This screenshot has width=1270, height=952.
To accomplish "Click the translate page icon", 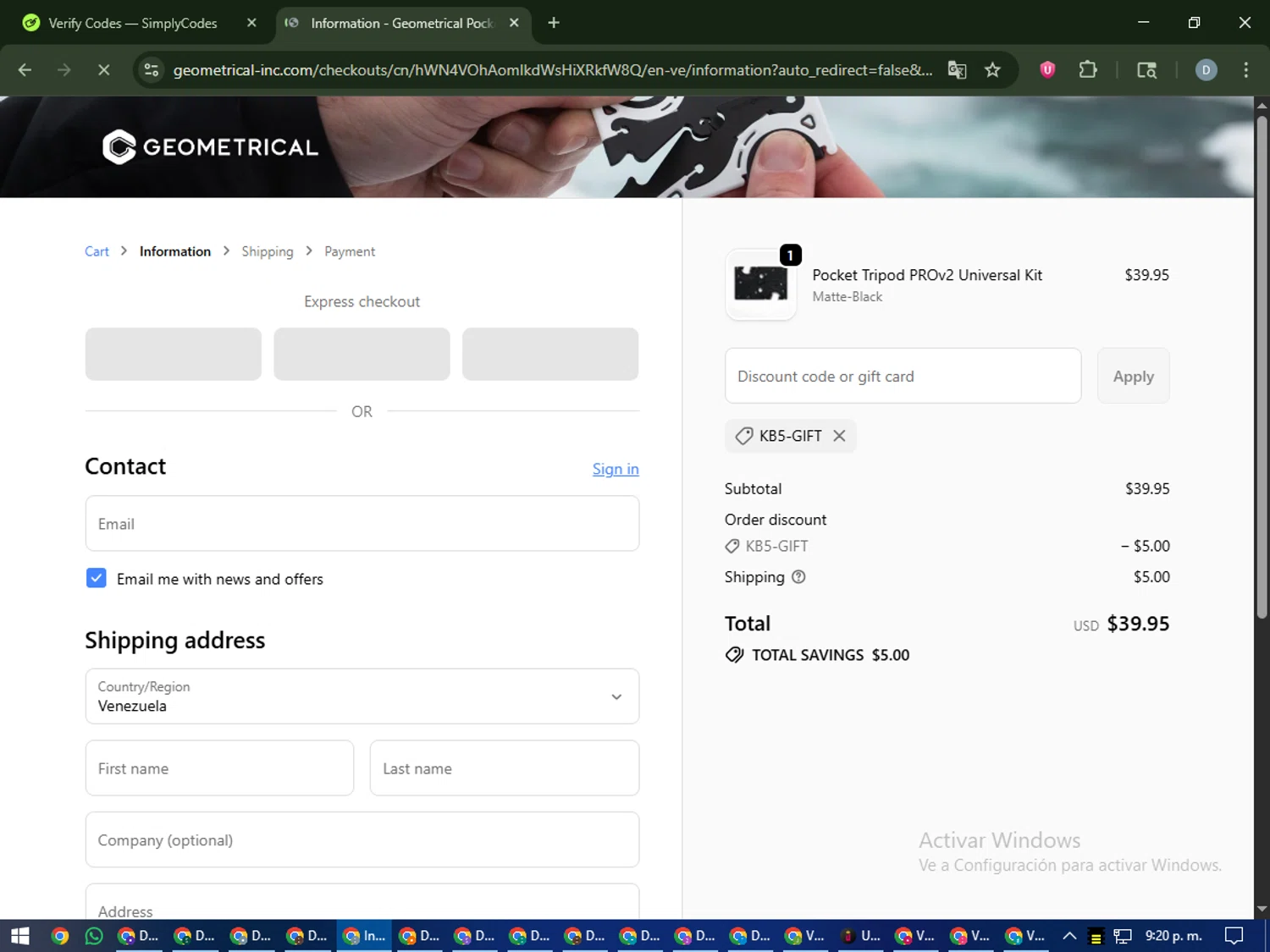I will 957,70.
